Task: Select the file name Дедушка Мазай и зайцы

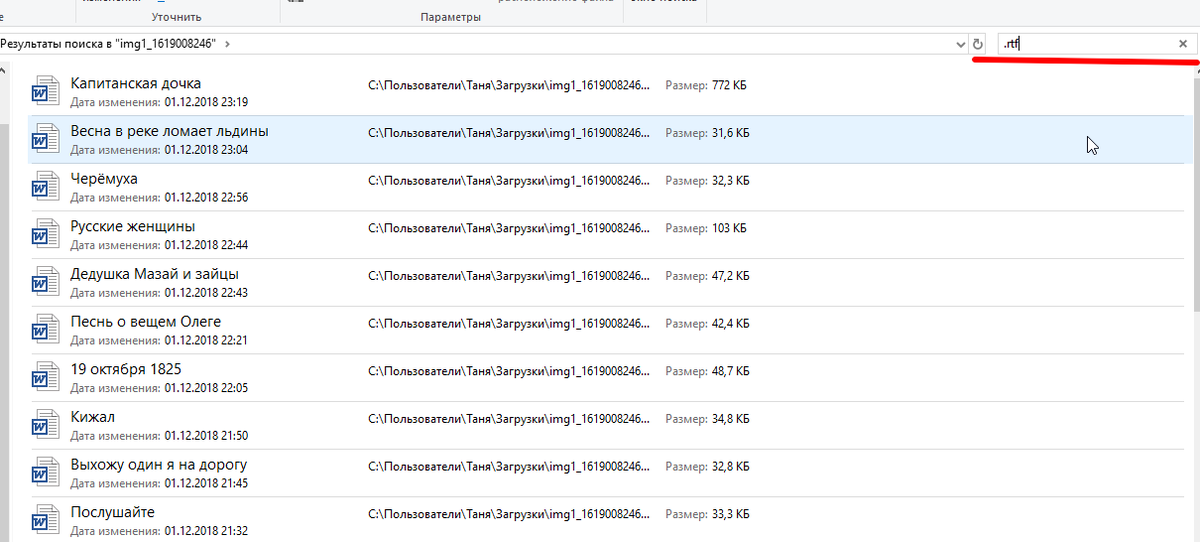Action: (x=155, y=274)
